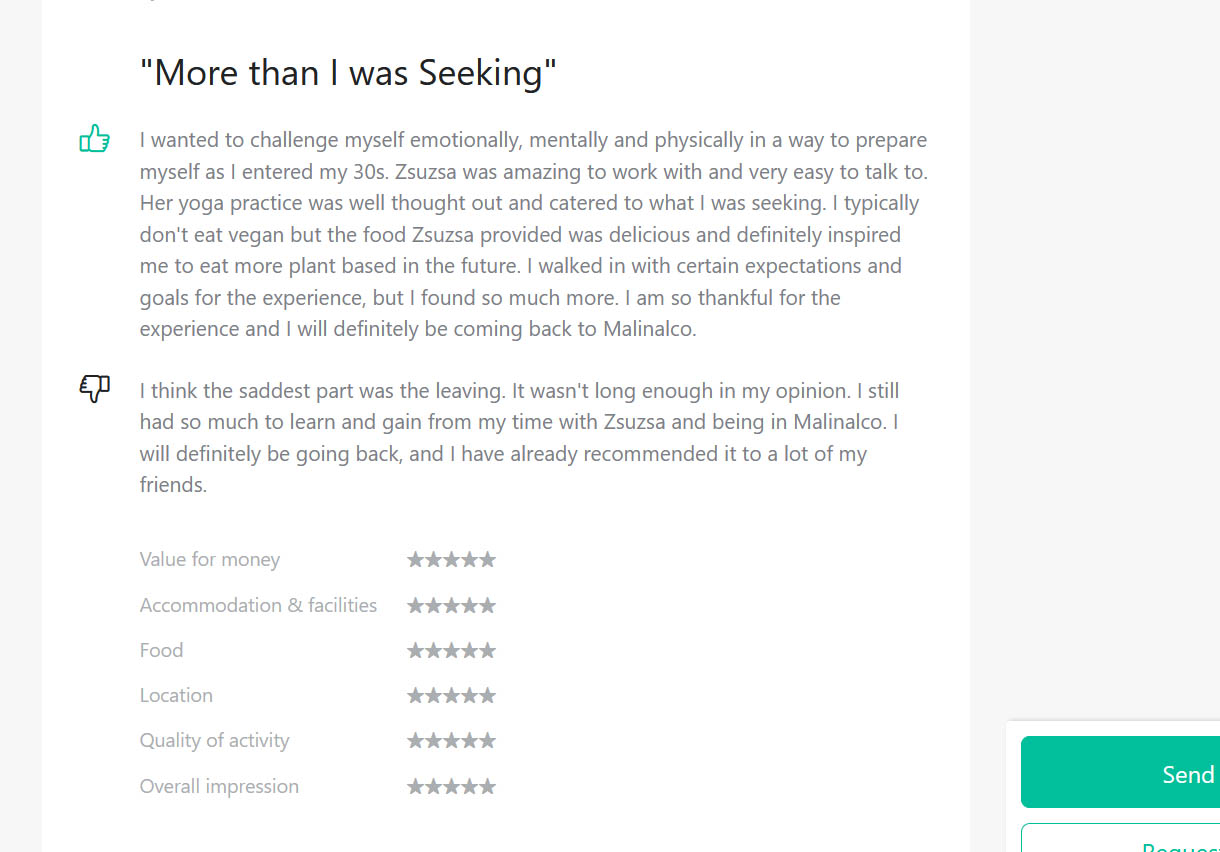Click the Accommodation & facilities label
The height and width of the screenshot is (852, 1220).
point(258,605)
